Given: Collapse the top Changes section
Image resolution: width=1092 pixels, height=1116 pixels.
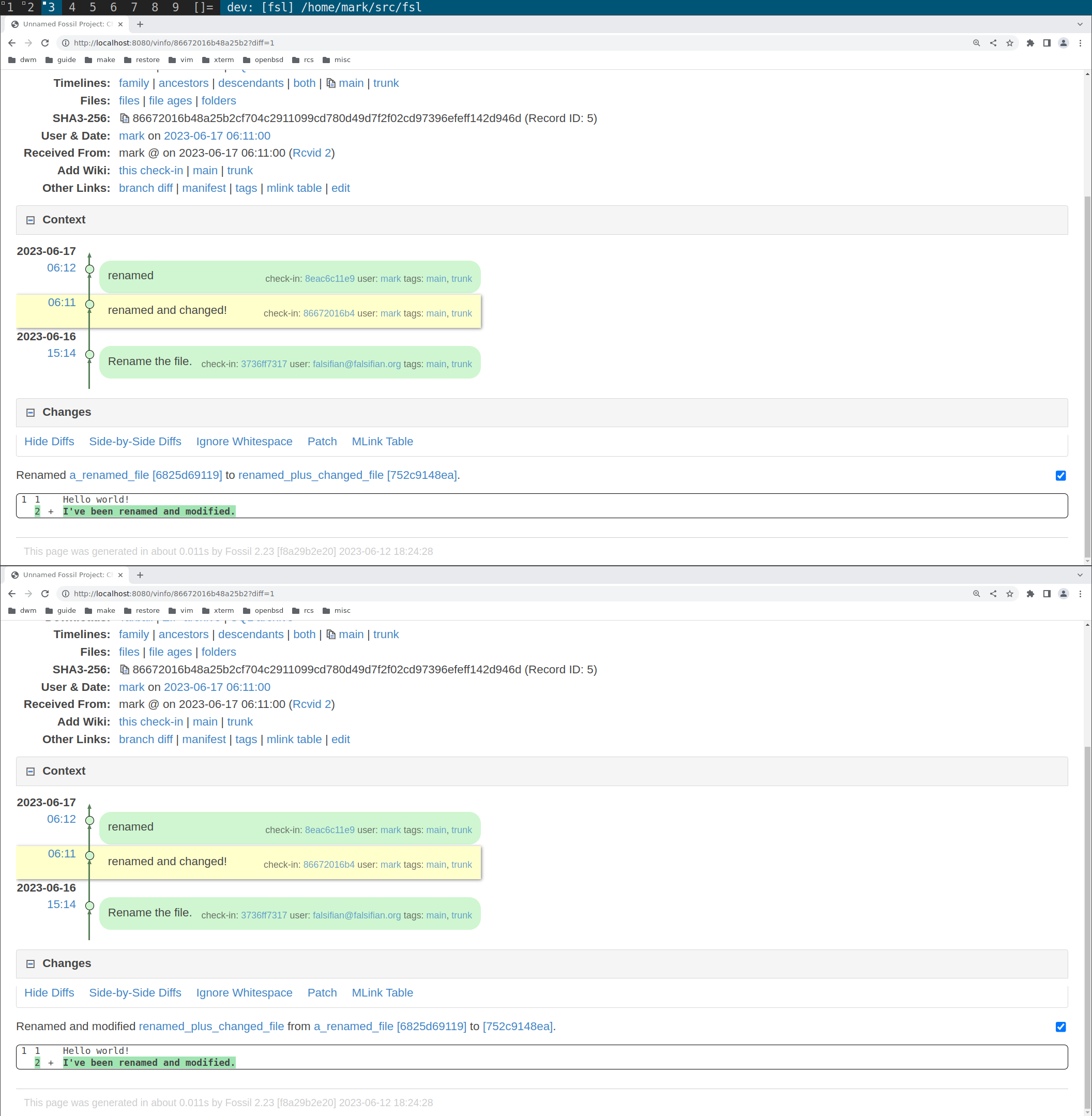Looking at the screenshot, I should [31, 413].
